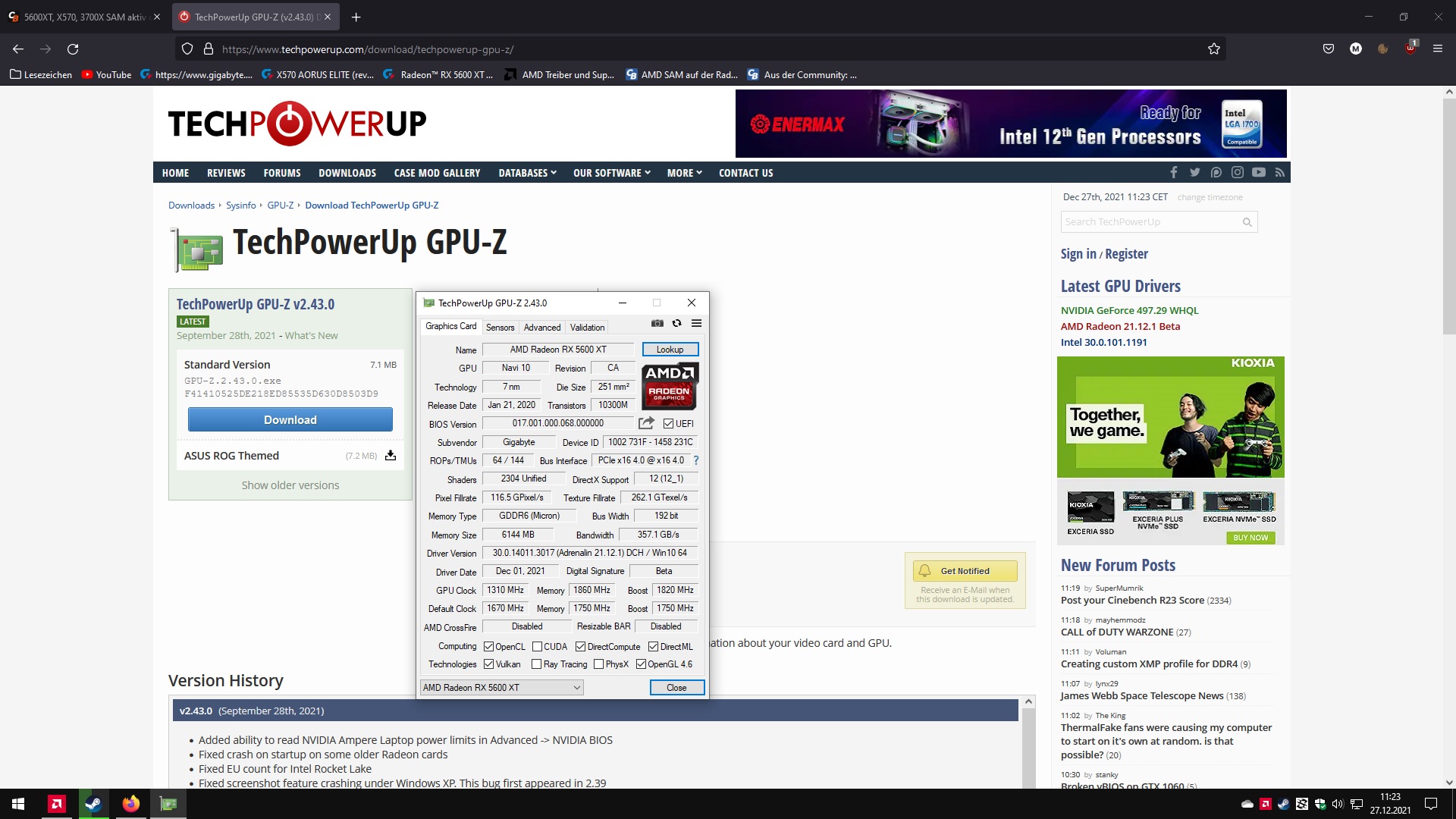
Task: Toggle the Ray Tracing checkbox
Action: pyautogui.click(x=537, y=664)
